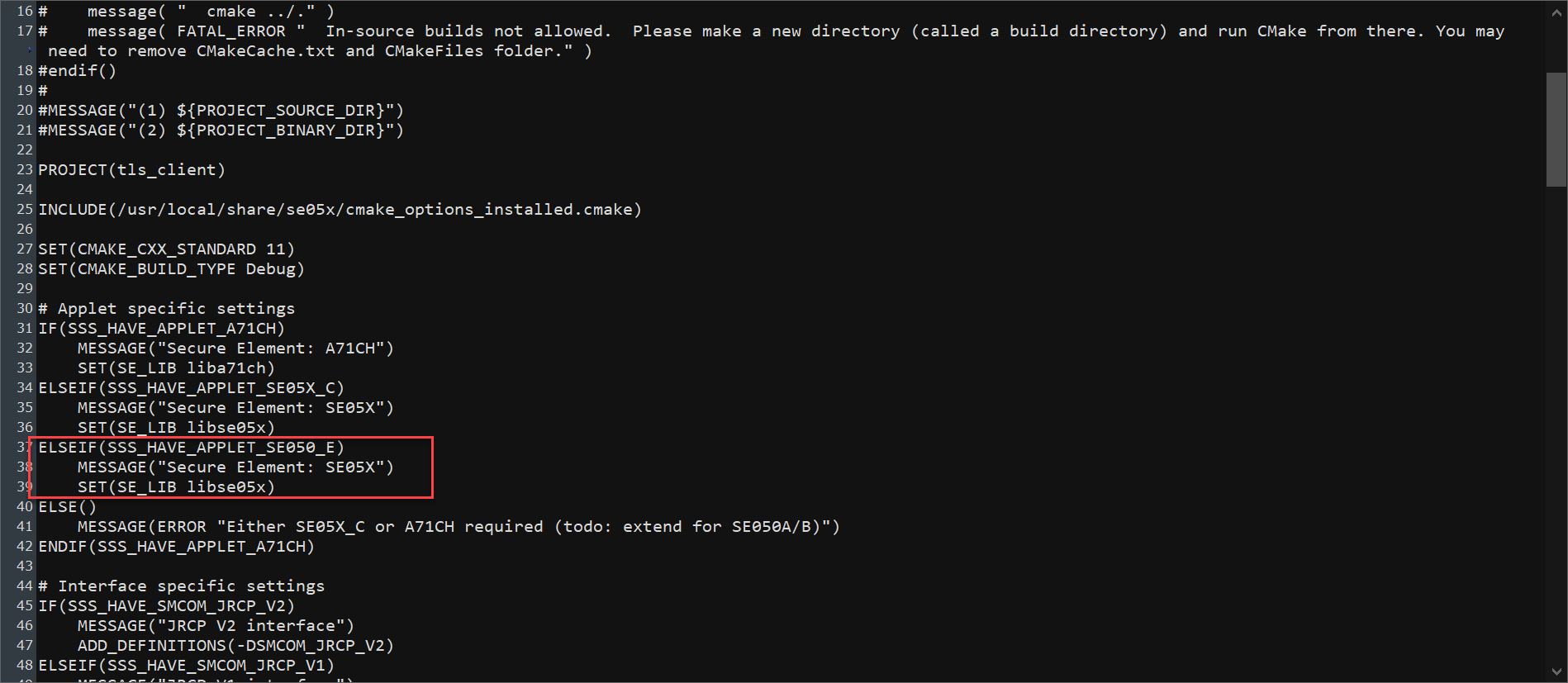
Task: Click line number 23 in the gutter
Action: (x=24, y=170)
